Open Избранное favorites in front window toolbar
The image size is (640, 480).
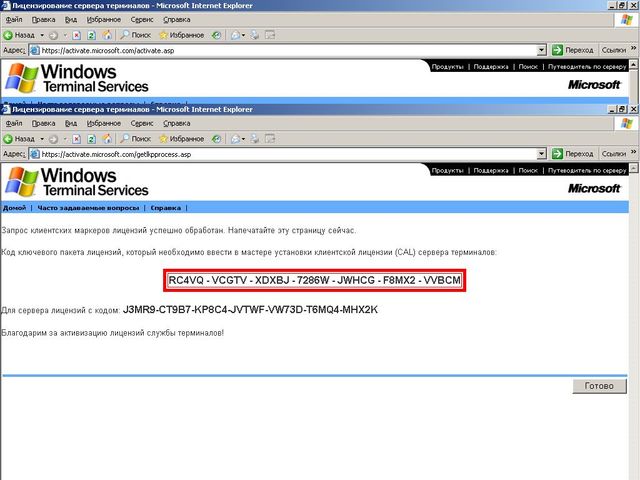click(x=182, y=139)
